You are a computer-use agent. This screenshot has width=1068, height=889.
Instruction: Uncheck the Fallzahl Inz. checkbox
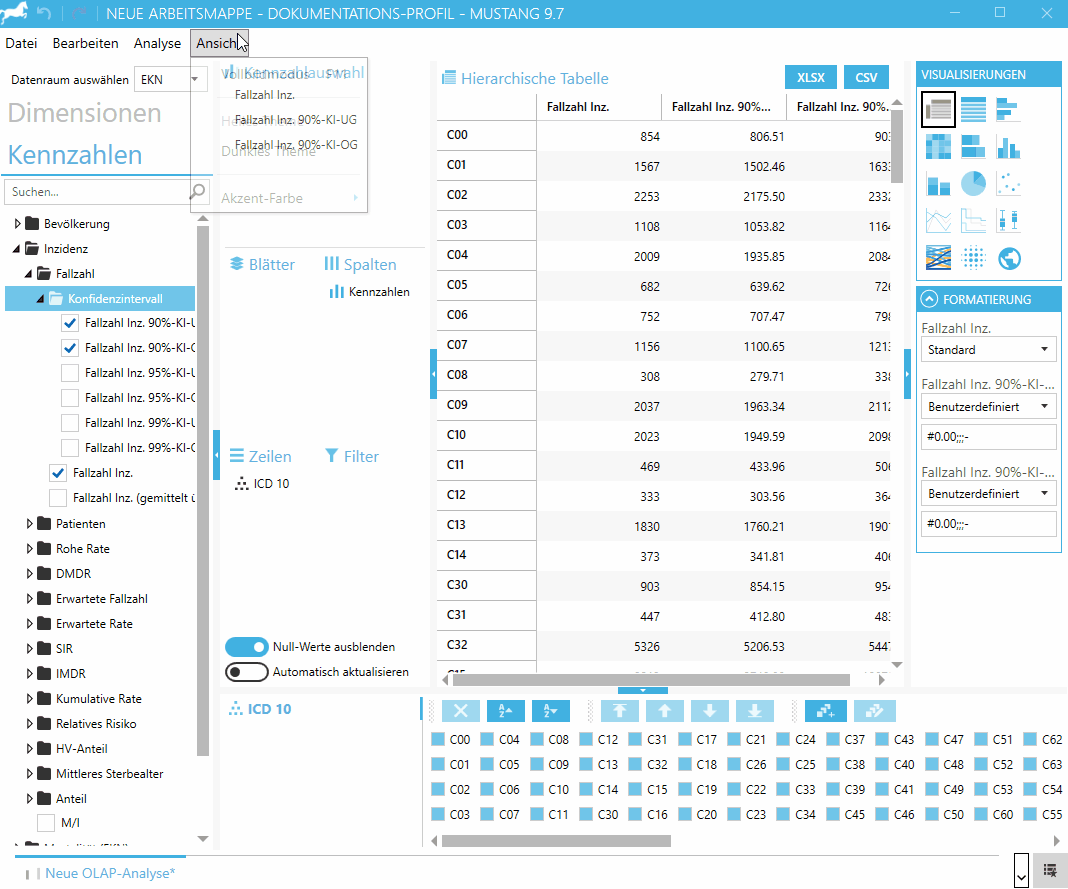[x=58, y=473]
